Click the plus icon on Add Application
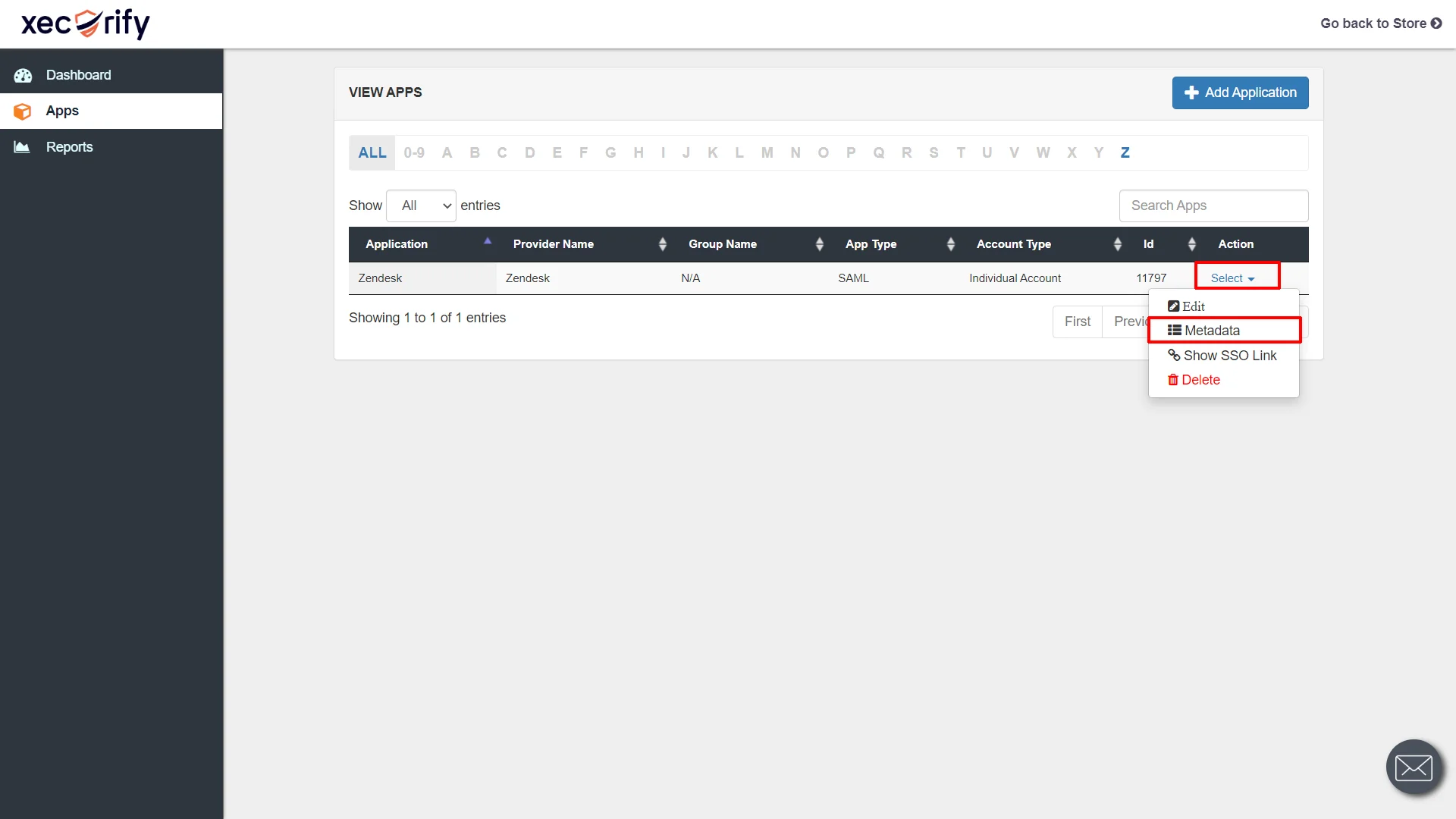The width and height of the screenshot is (1456, 819). [x=1191, y=93]
